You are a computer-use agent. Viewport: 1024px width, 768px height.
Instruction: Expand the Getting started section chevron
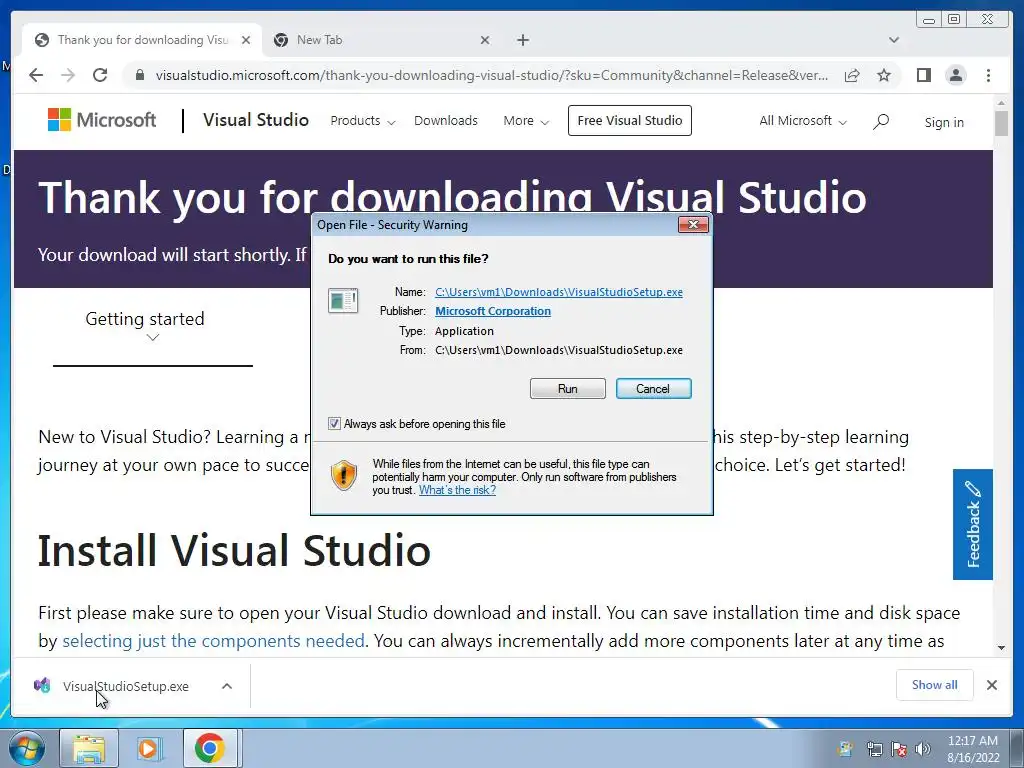pyautogui.click(x=152, y=338)
